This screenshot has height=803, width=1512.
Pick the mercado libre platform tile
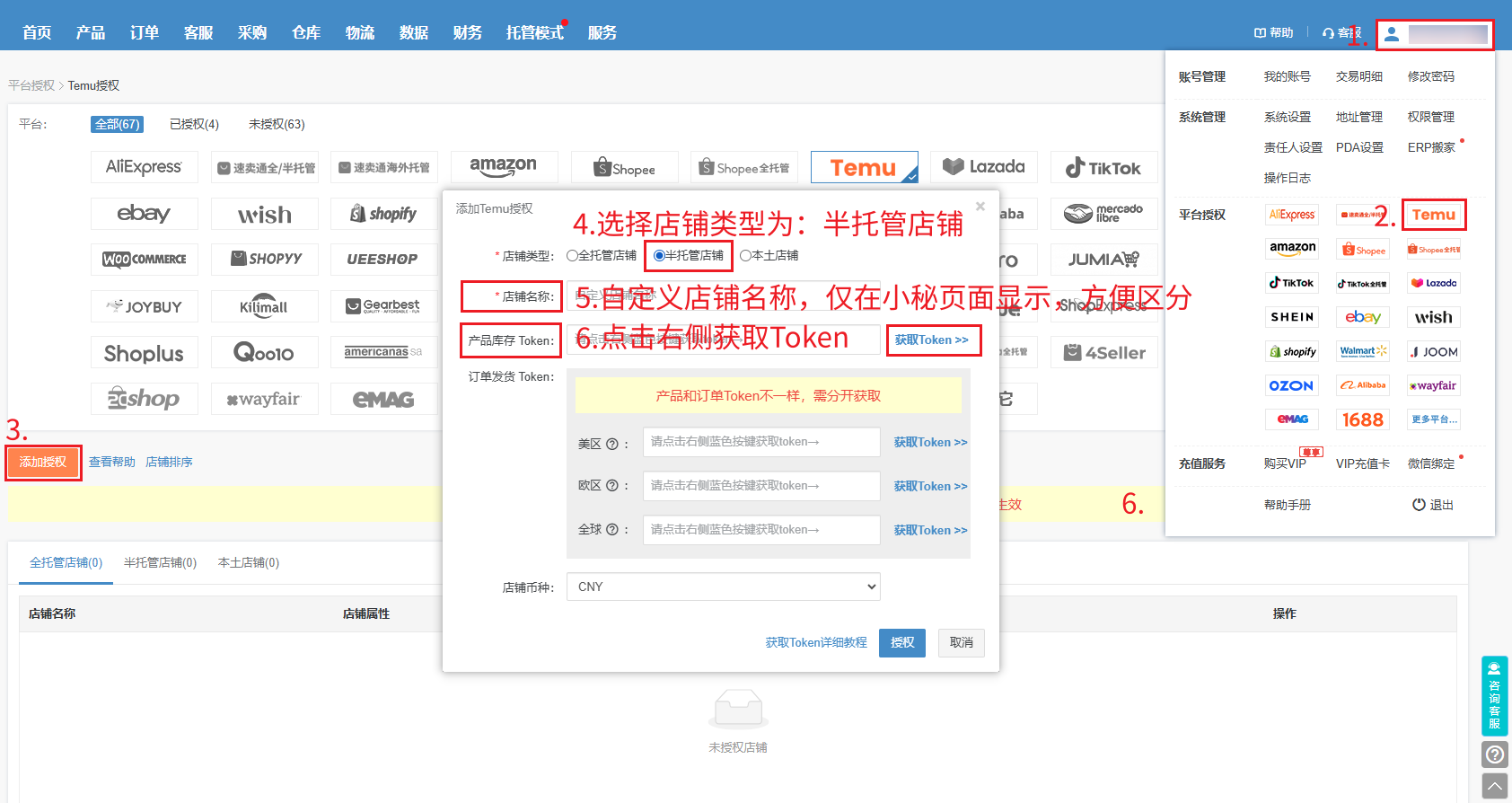1103,214
